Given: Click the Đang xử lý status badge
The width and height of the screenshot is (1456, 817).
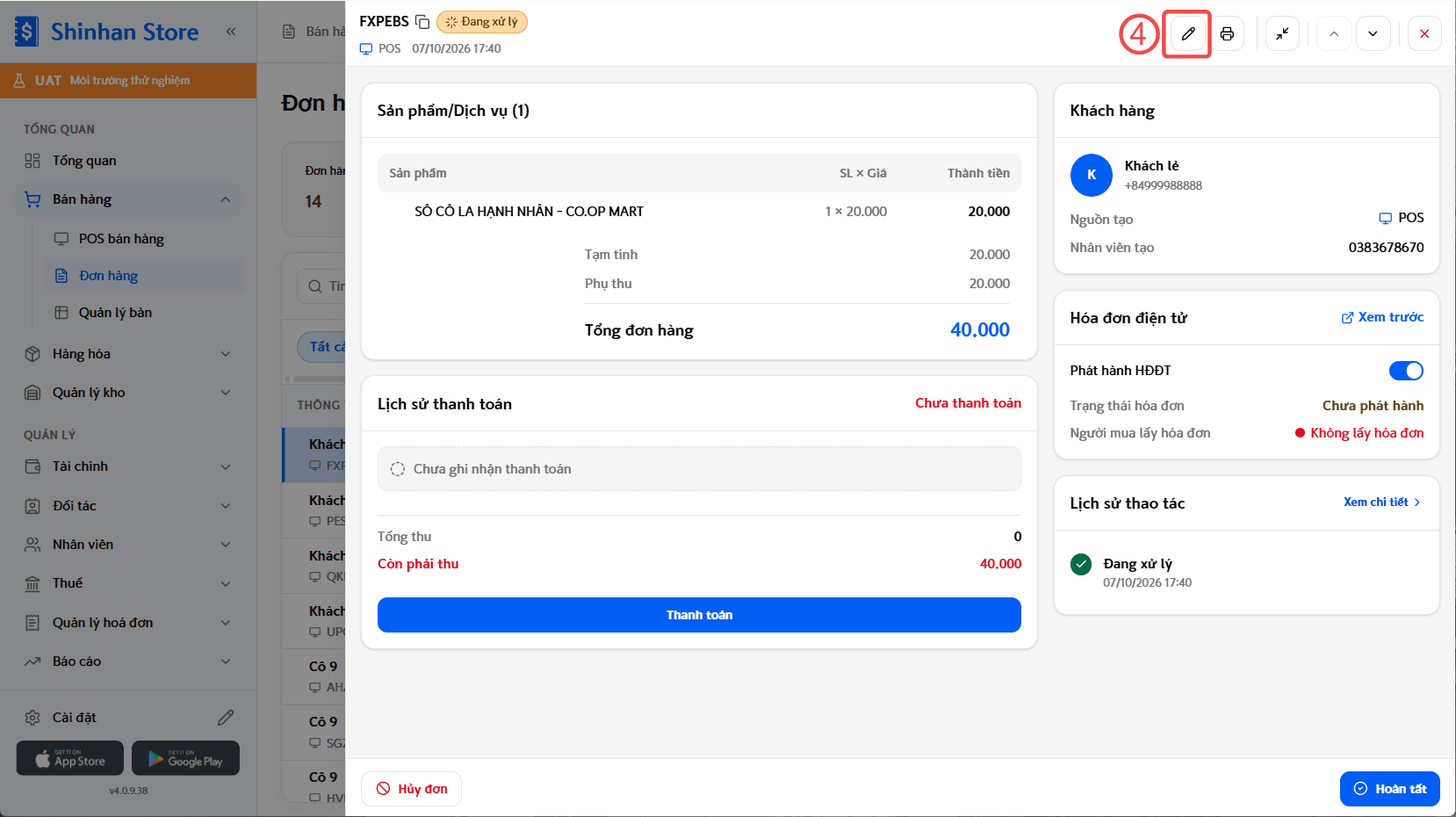Looking at the screenshot, I should pos(482,22).
